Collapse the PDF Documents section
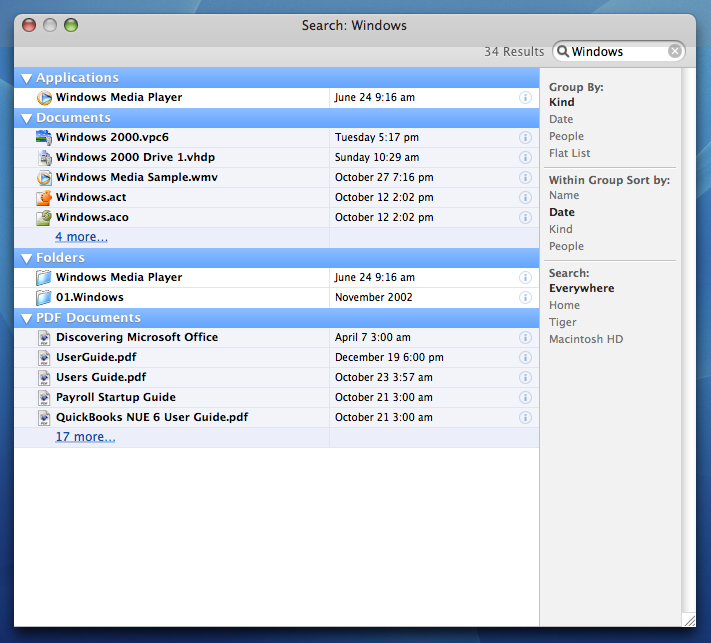 (27, 318)
